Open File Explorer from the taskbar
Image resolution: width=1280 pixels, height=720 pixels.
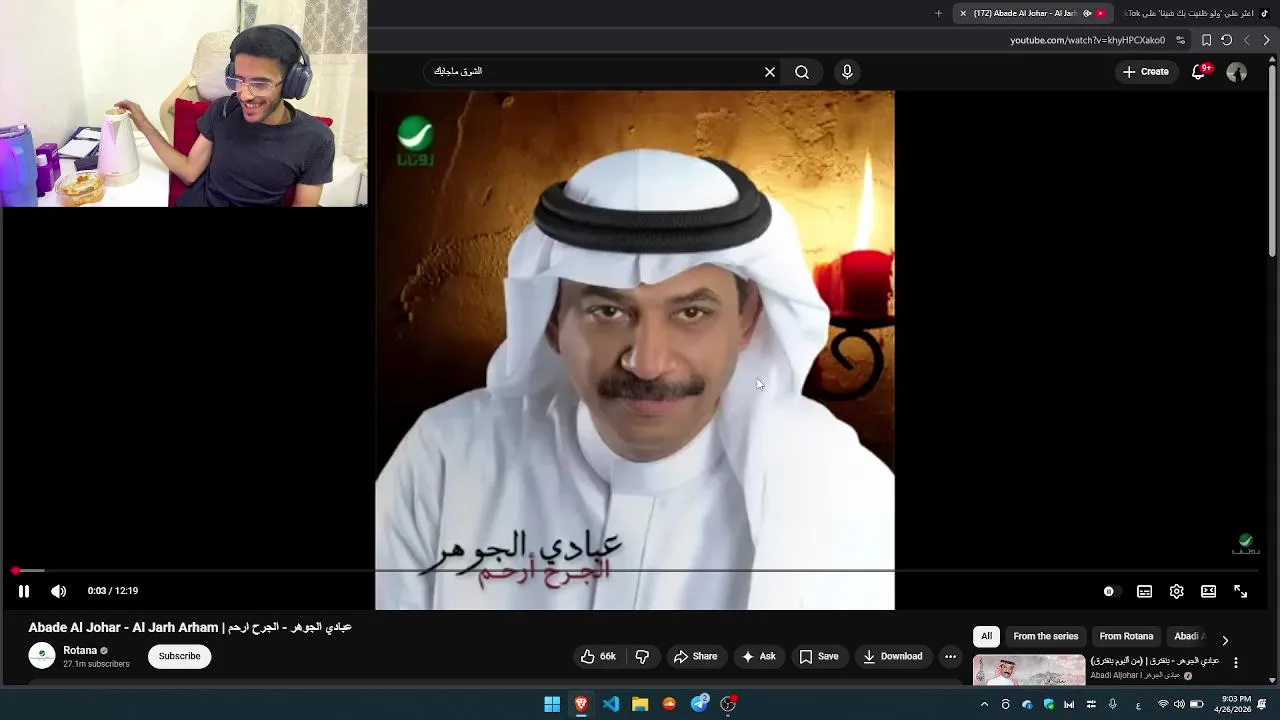click(x=640, y=704)
